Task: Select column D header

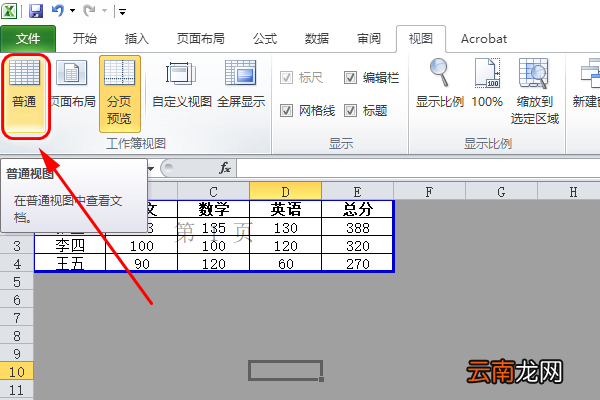Action: click(x=285, y=191)
